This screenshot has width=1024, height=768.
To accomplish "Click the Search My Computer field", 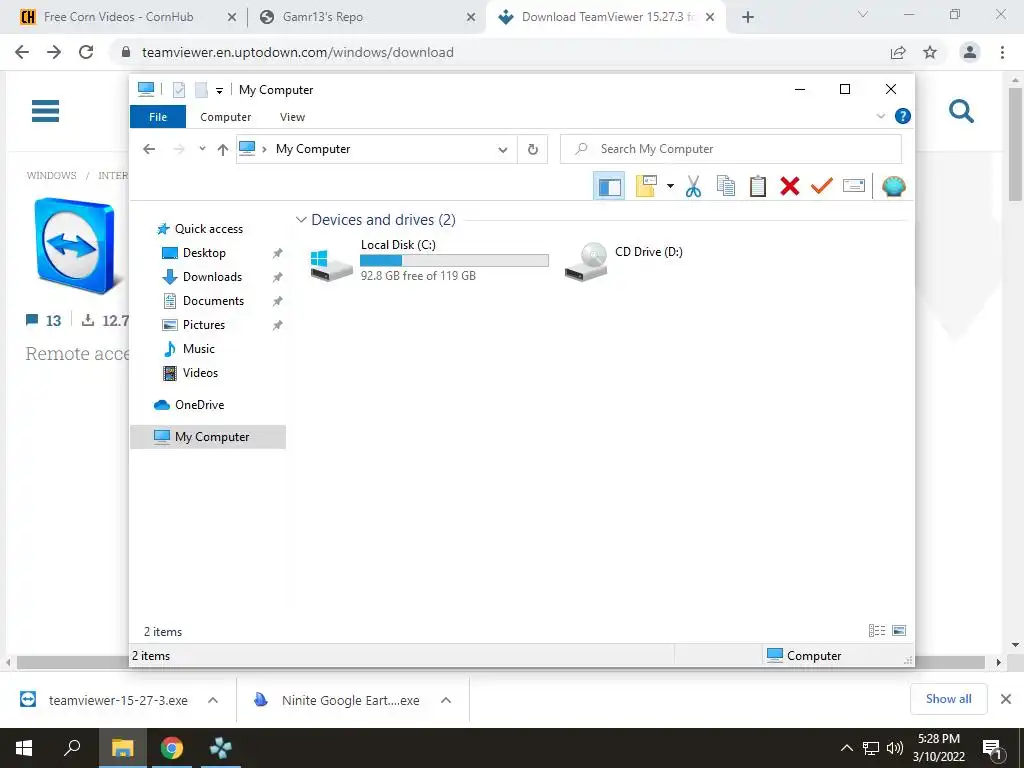I will (x=731, y=149).
